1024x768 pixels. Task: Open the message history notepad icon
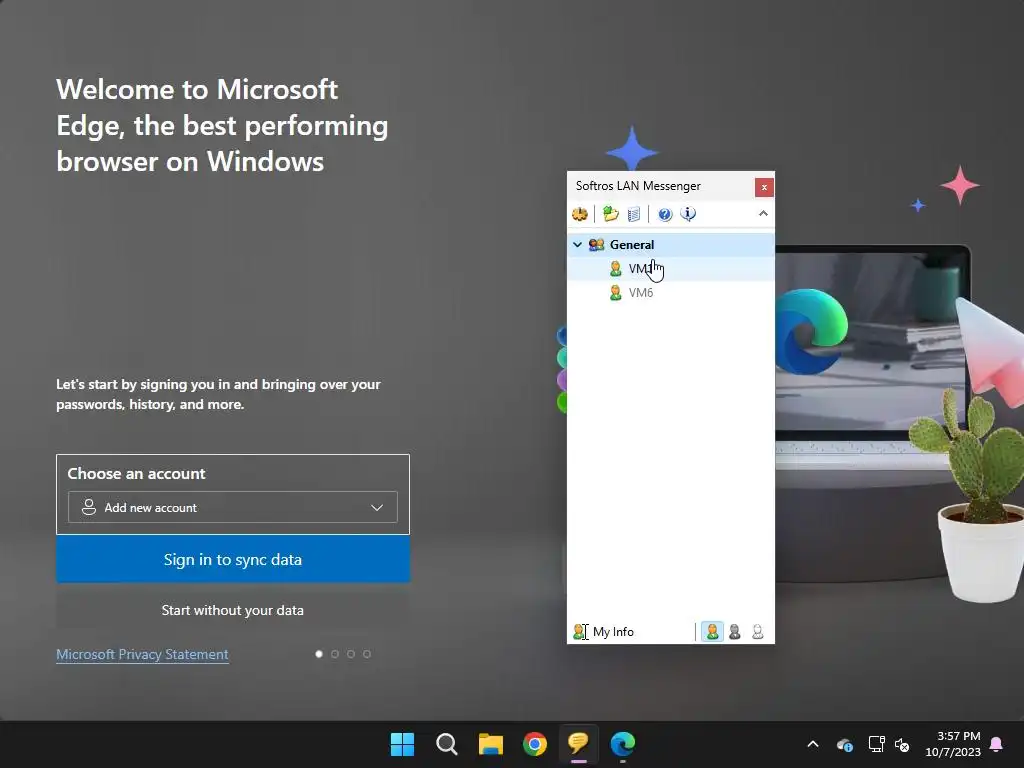(633, 214)
